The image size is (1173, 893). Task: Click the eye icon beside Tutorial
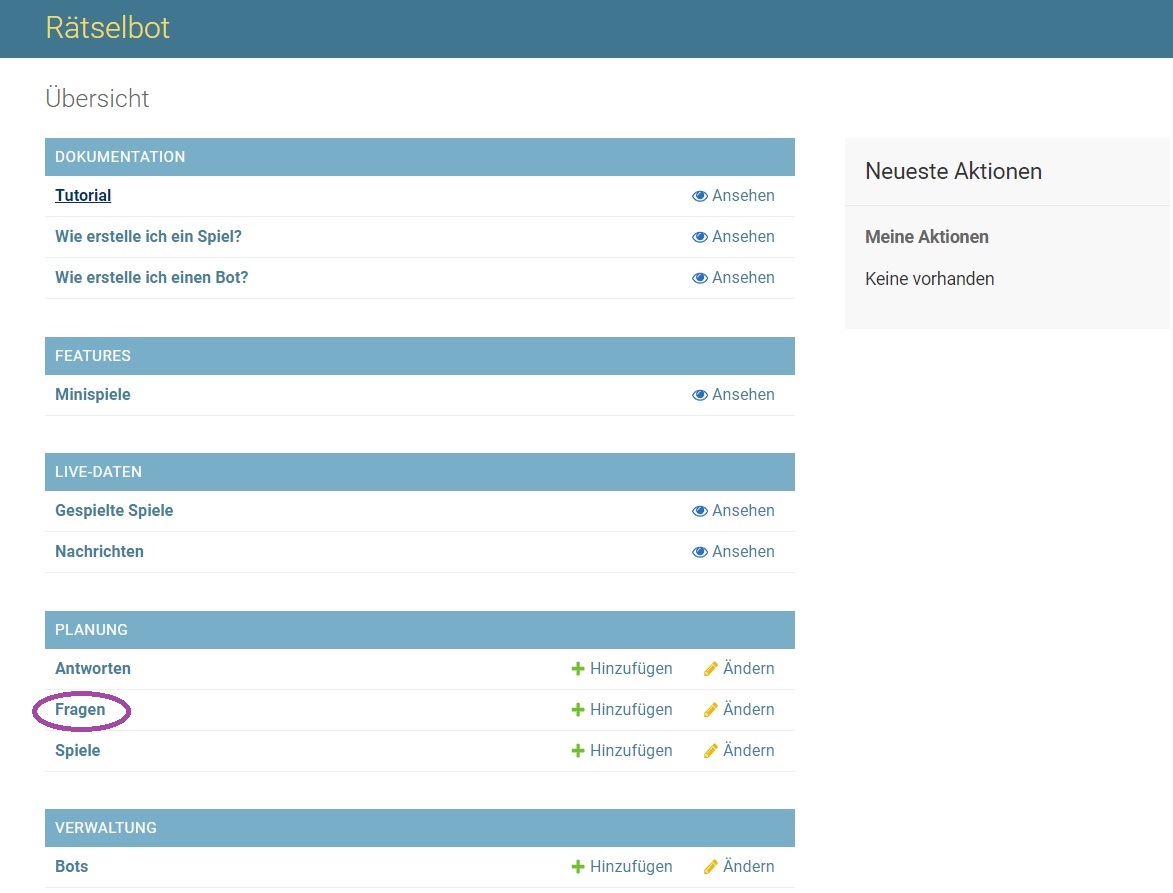click(700, 196)
